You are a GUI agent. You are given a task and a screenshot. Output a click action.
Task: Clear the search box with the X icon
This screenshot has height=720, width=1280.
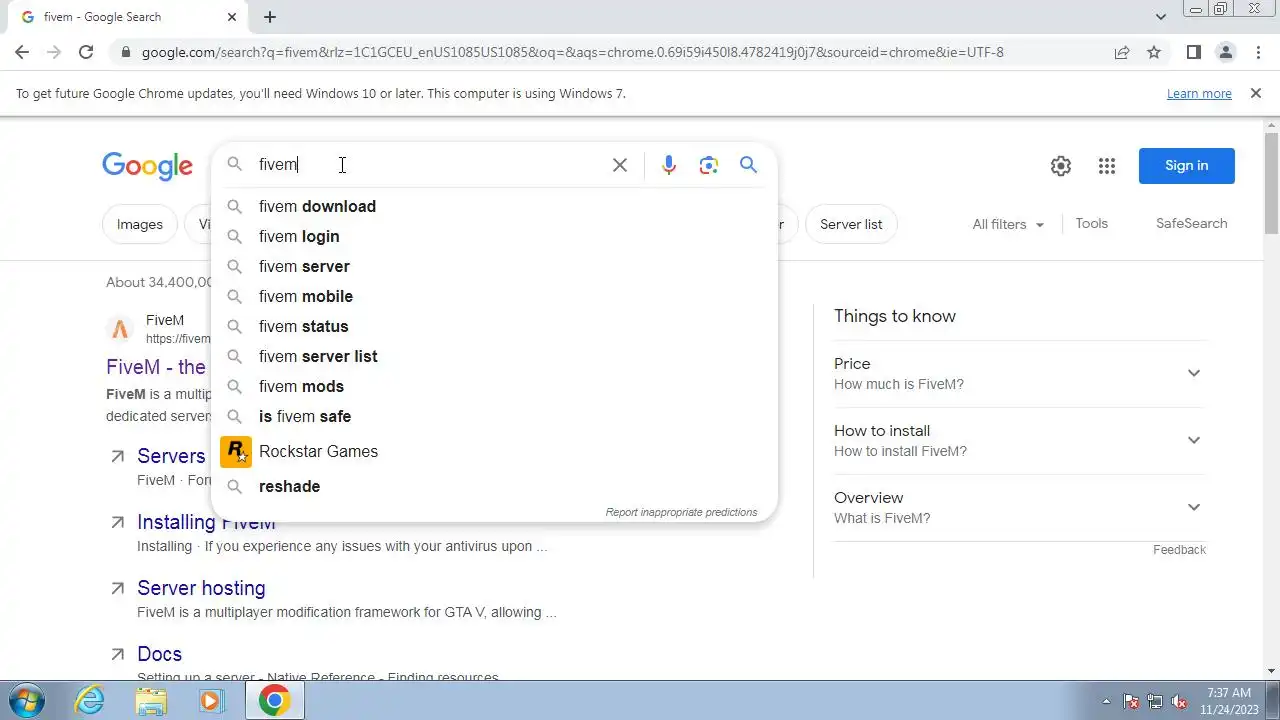click(620, 165)
